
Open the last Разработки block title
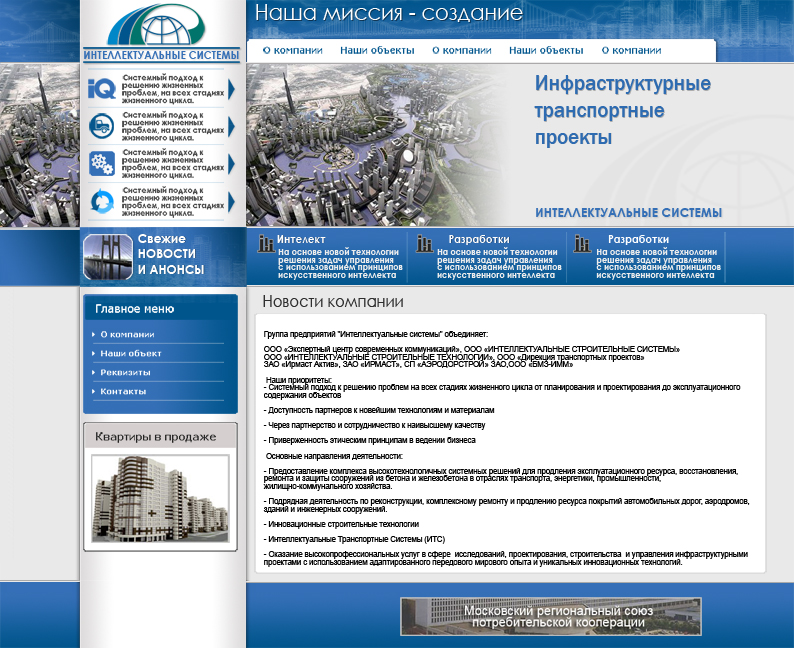[639, 239]
